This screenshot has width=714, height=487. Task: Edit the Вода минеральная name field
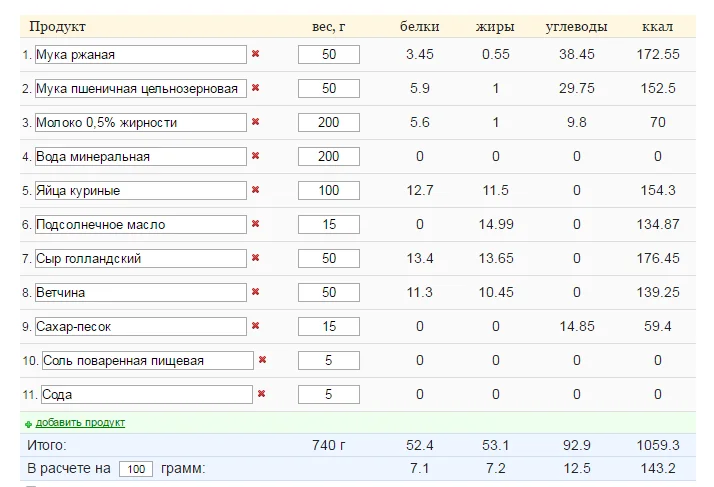coord(141,157)
